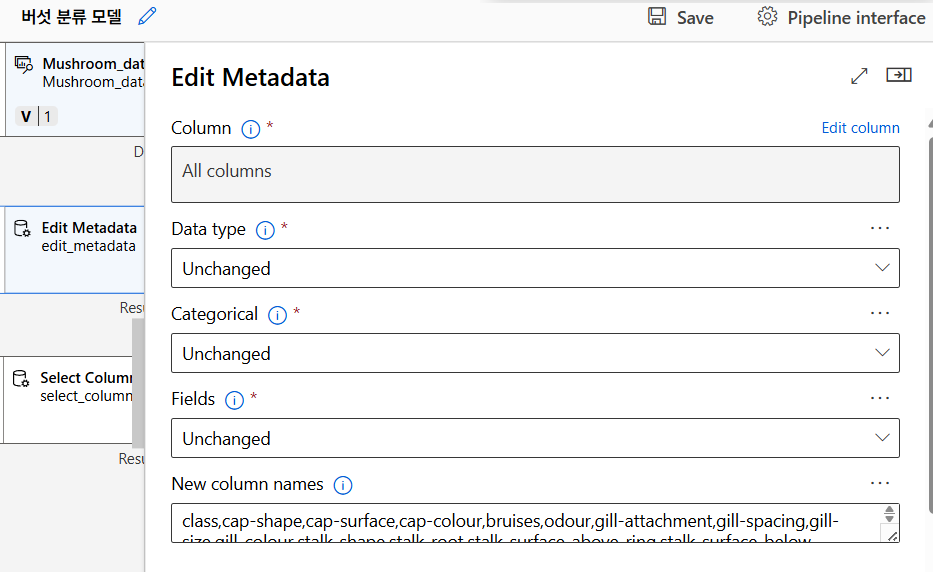Screen dimensions: 933x572
Task: Click the Save disk icon
Action: click(657, 17)
